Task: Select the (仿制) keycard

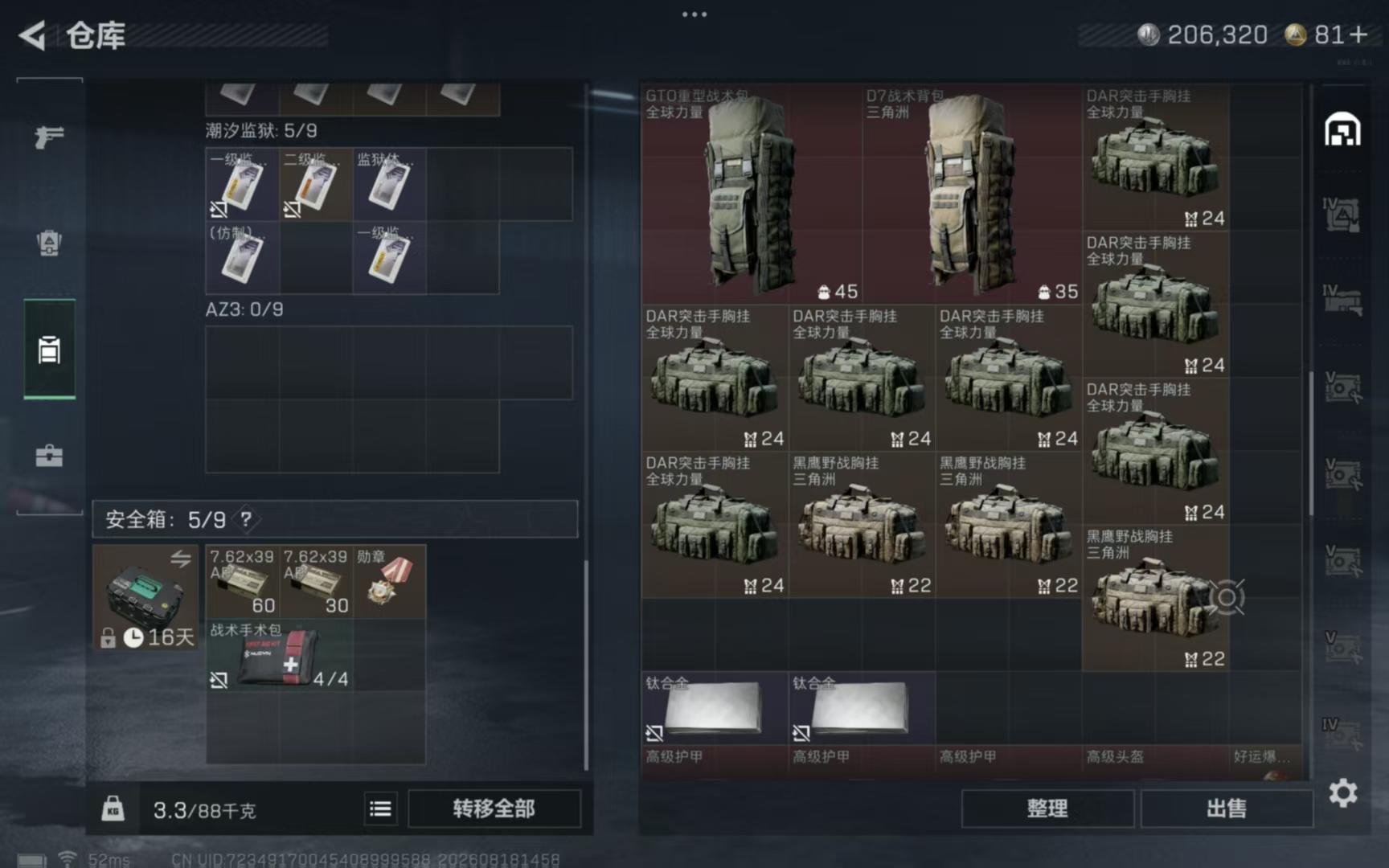Action: 242,257
